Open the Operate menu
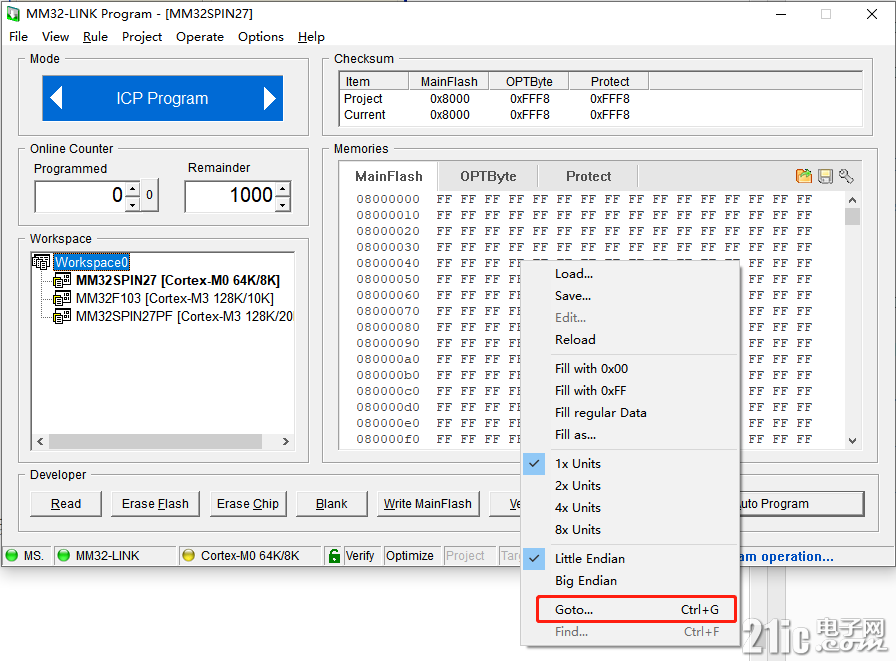This screenshot has height=661, width=896. coord(199,37)
